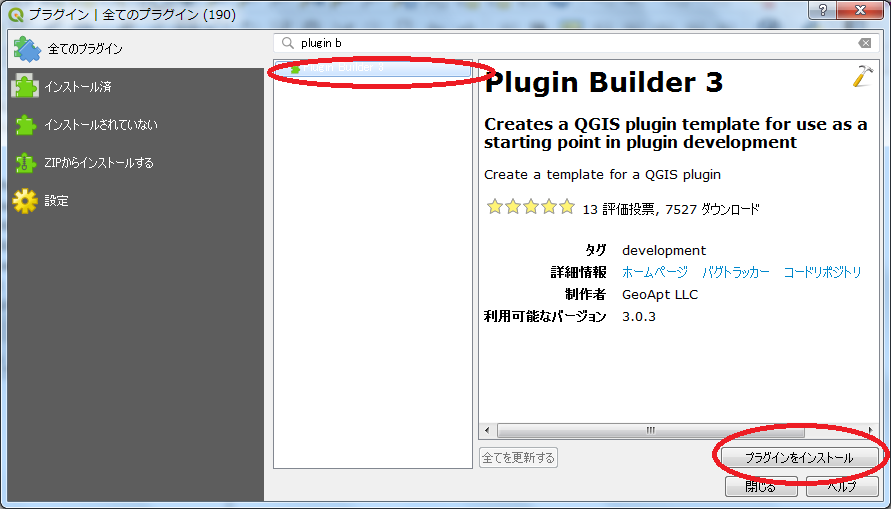Click the installed plugins puzzle icon

tap(25, 87)
